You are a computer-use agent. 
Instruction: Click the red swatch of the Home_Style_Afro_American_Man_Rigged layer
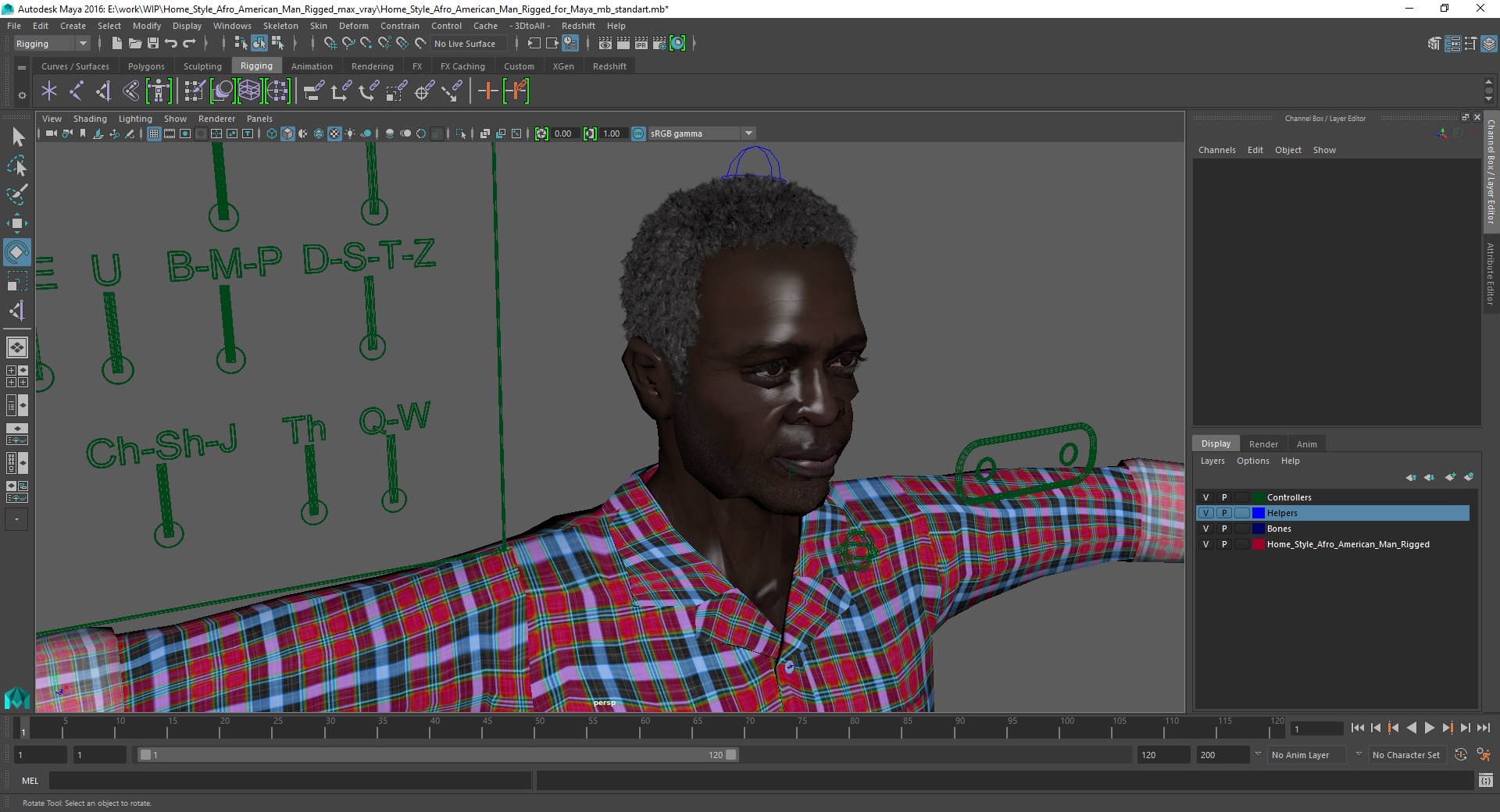coord(1258,544)
